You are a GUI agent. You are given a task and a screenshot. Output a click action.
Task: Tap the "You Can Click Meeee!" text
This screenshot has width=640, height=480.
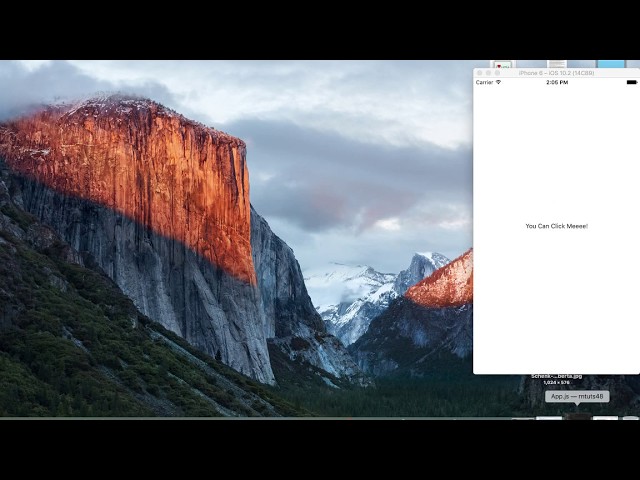(556, 226)
